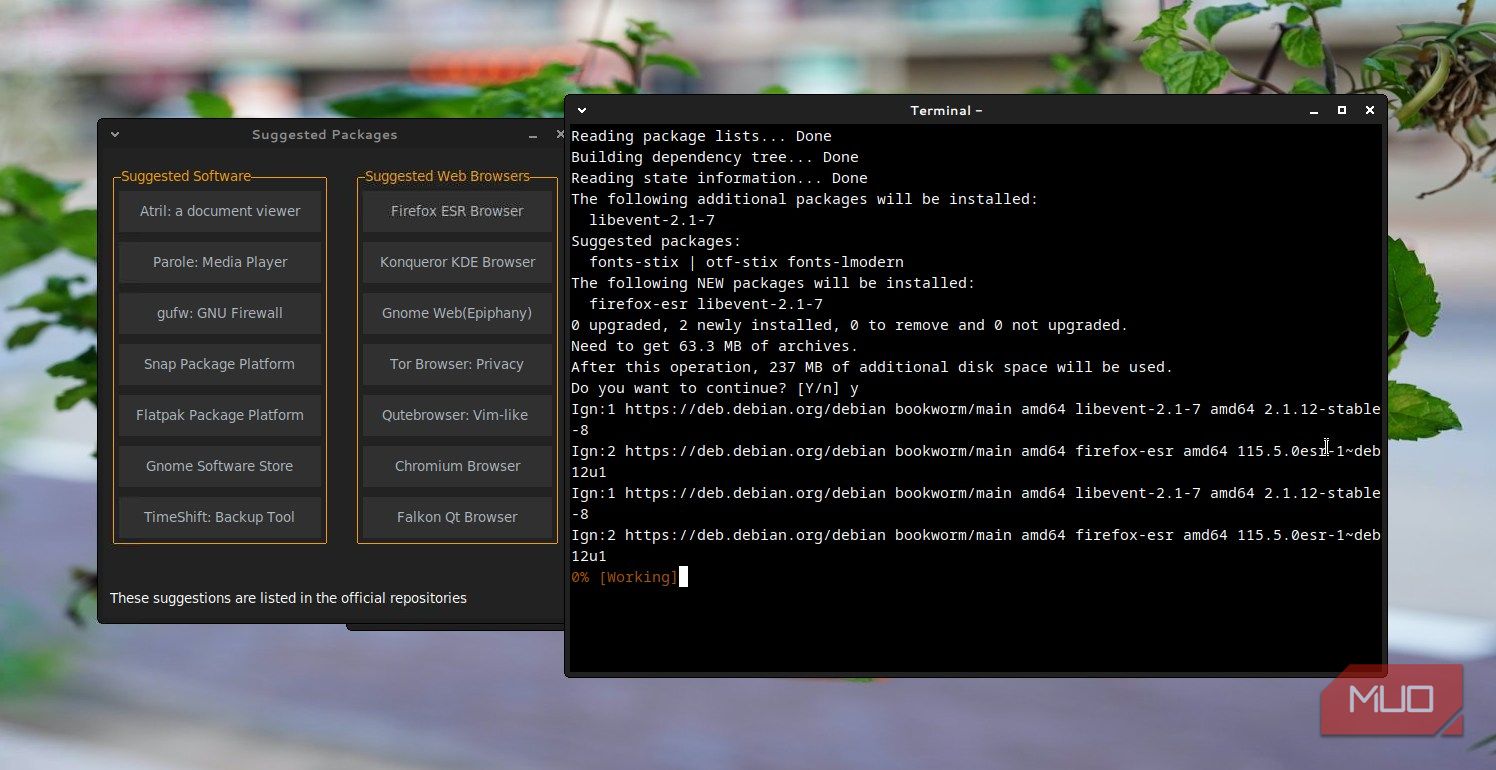This screenshot has height=770, width=1496.
Task: Open the Suggested Packages window menu chevron
Action: [x=115, y=134]
